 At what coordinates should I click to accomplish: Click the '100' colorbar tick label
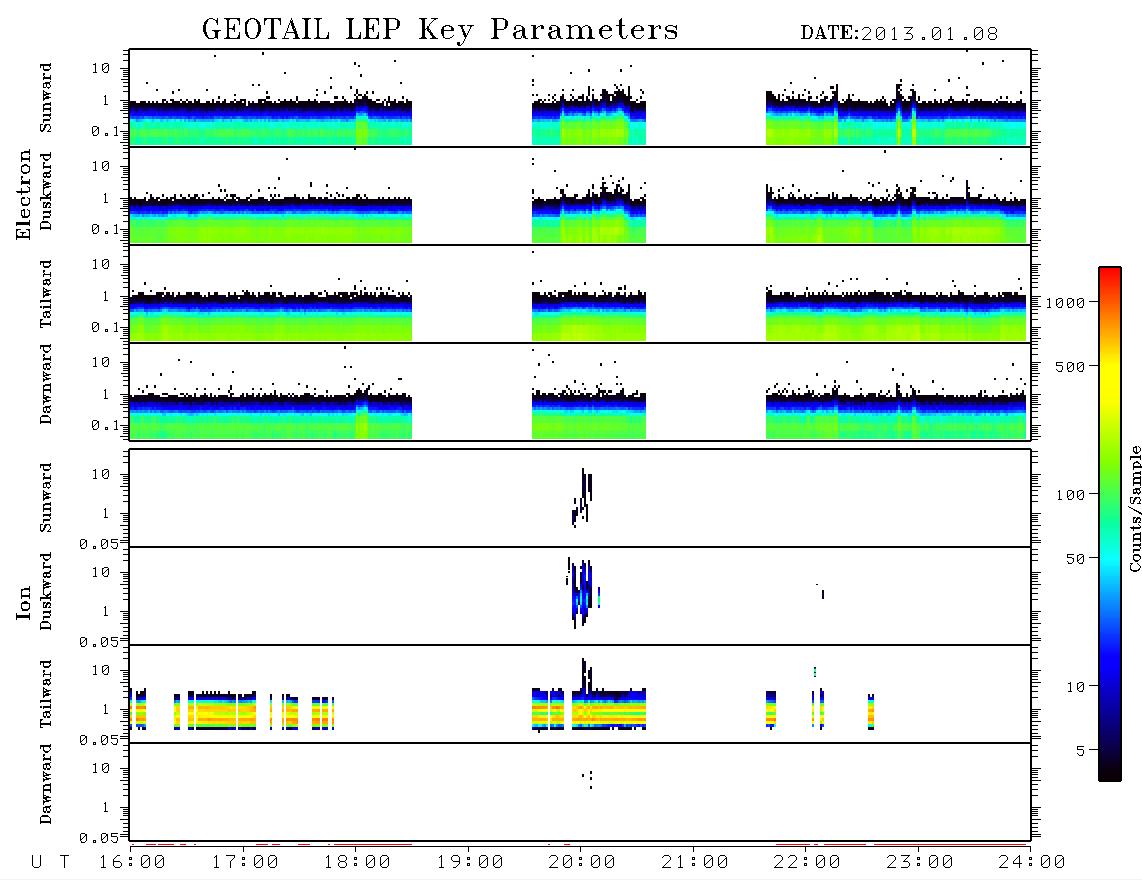pos(1070,495)
